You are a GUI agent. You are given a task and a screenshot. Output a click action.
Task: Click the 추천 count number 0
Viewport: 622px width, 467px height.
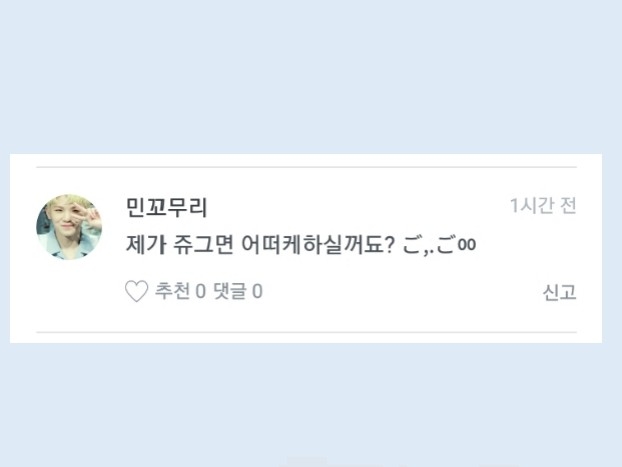point(200,292)
